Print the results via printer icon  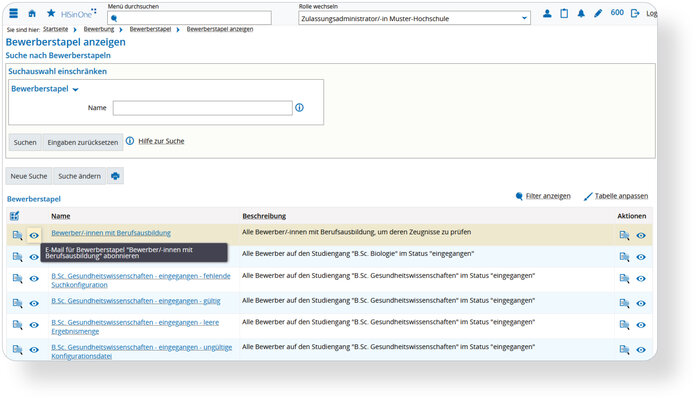tap(115, 176)
